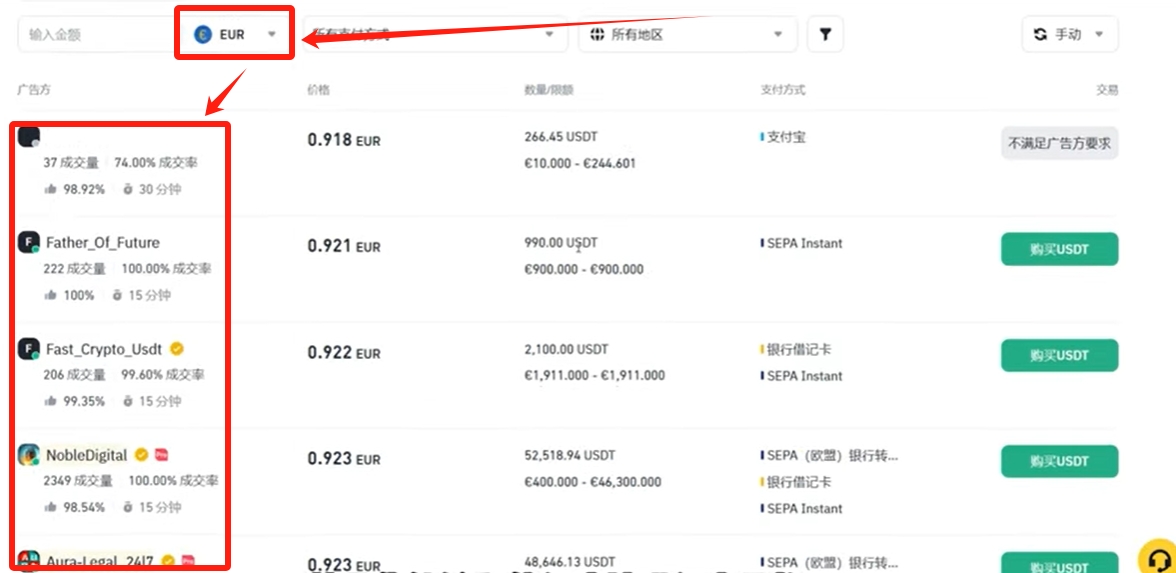Image resolution: width=1176 pixels, height=573 pixels.
Task: Click the red Pro badge beside NobleDigital
Action: click(x=161, y=454)
